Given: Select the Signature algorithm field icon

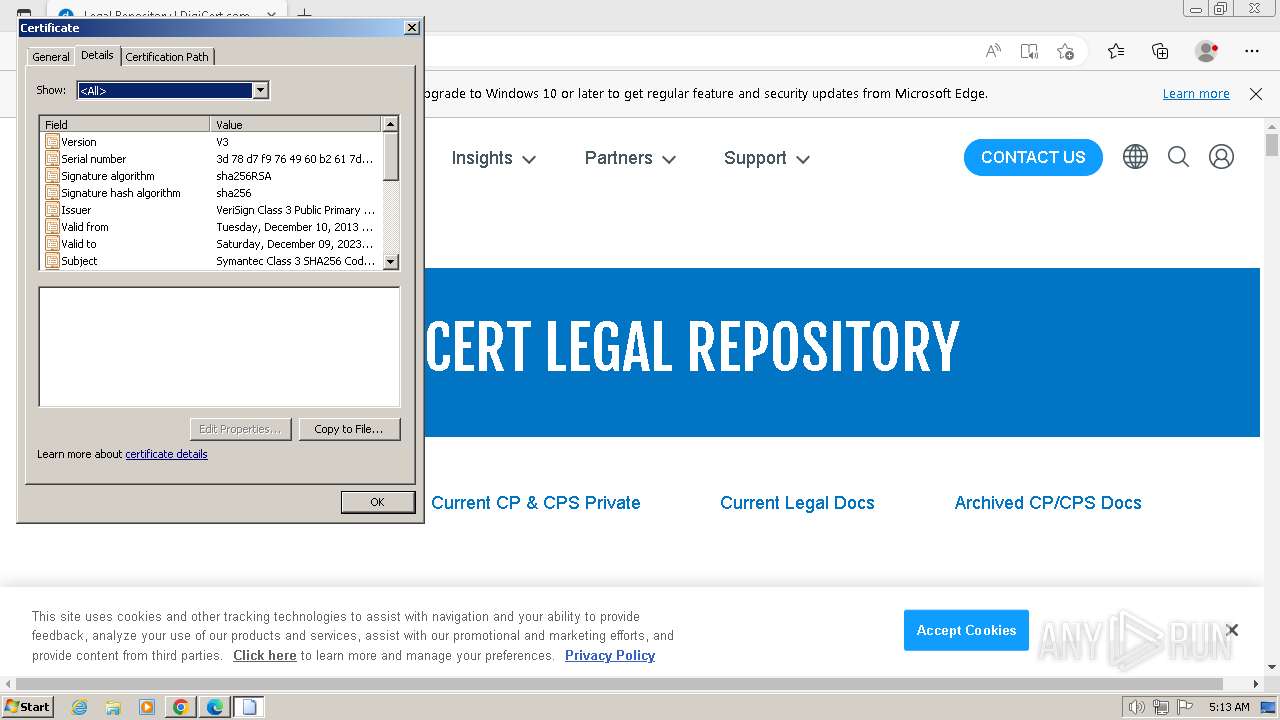Looking at the screenshot, I should pos(52,176).
